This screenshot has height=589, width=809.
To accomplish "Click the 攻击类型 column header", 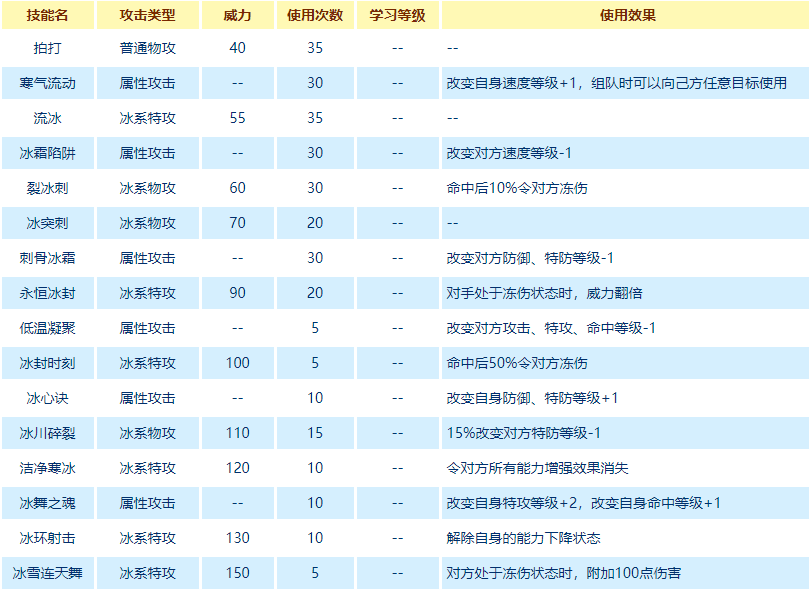I will click(x=147, y=16).
